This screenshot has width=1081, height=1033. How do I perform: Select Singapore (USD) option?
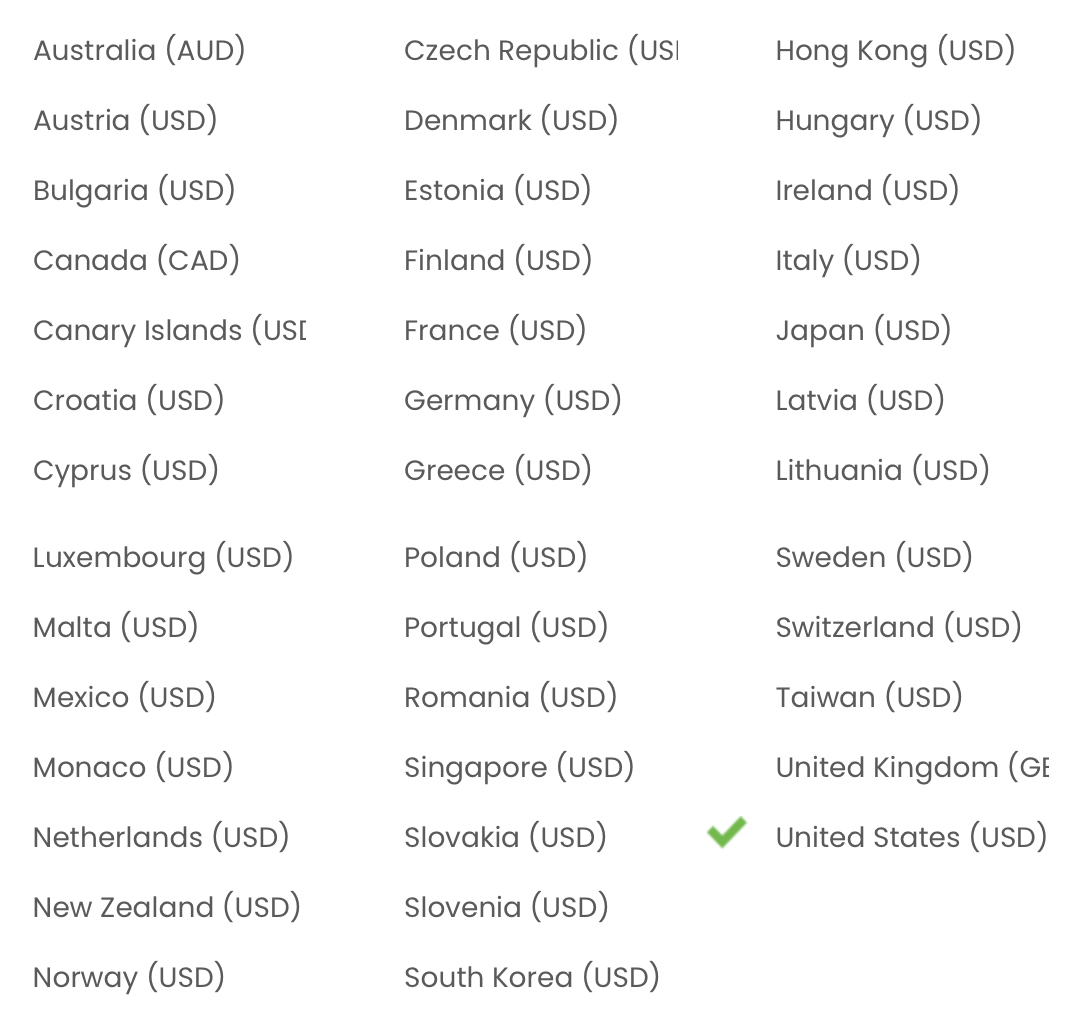(x=519, y=767)
